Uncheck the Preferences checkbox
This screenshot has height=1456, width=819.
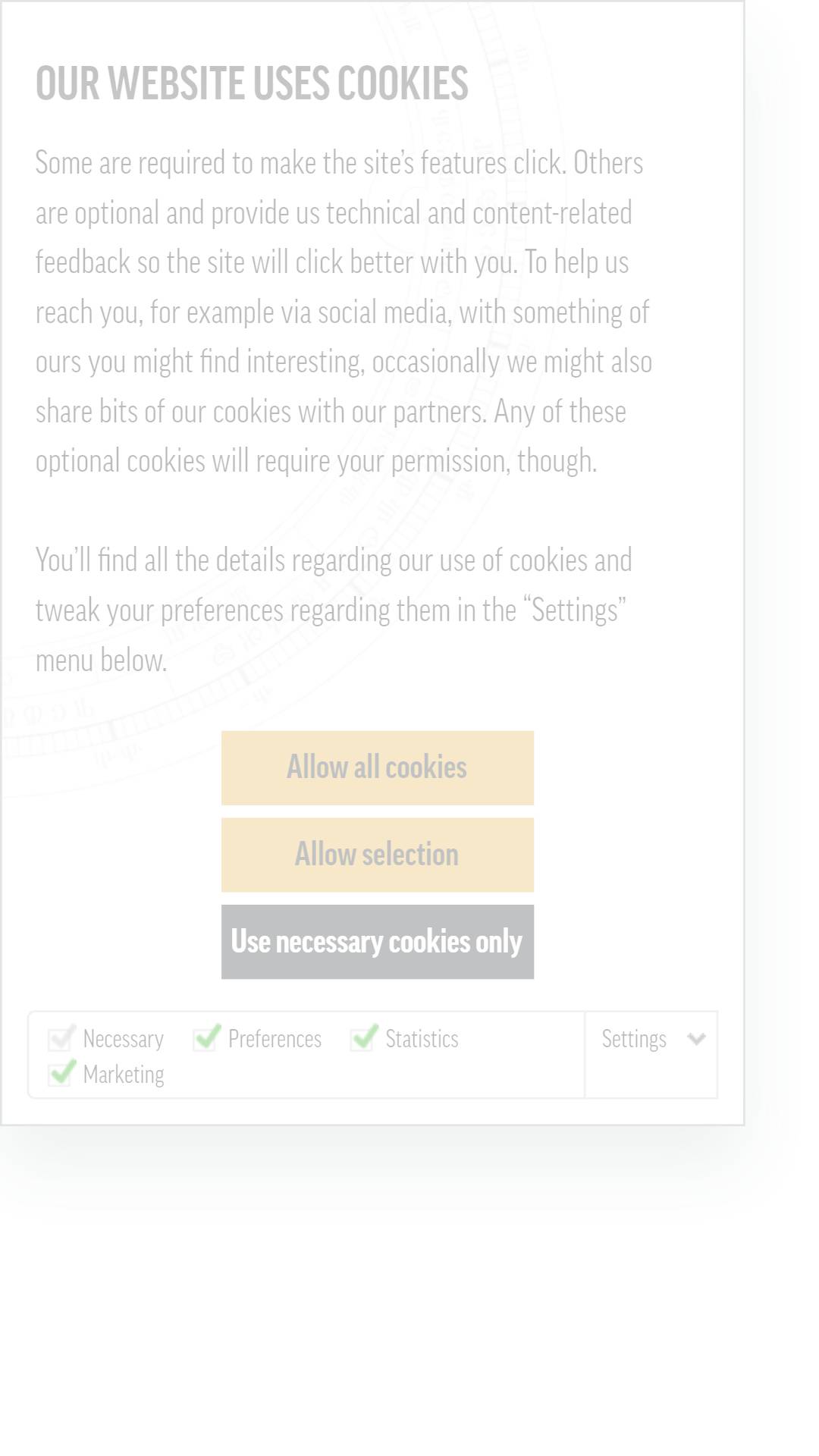[207, 1037]
